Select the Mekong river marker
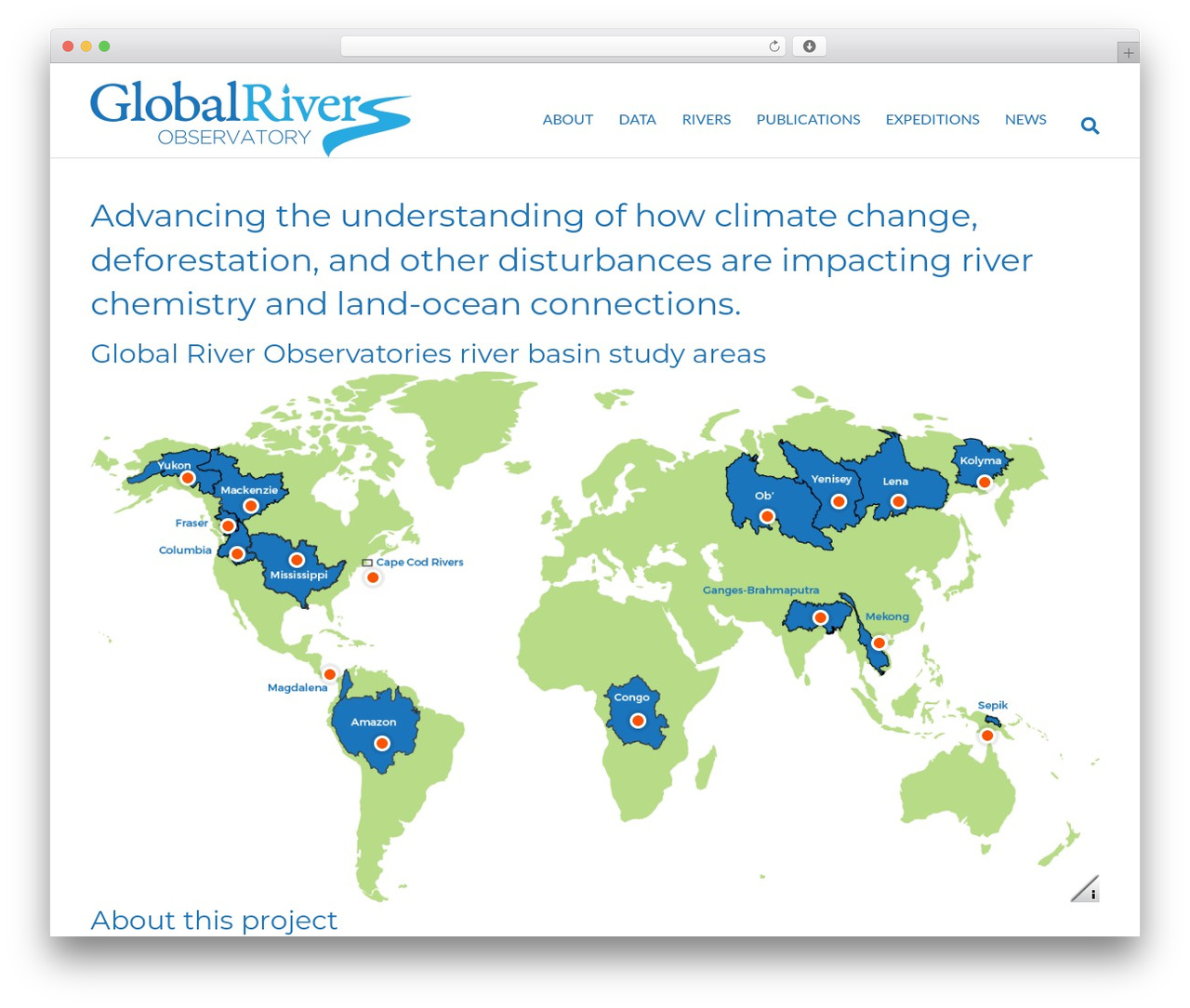This screenshot has height=1008, width=1190. (879, 643)
